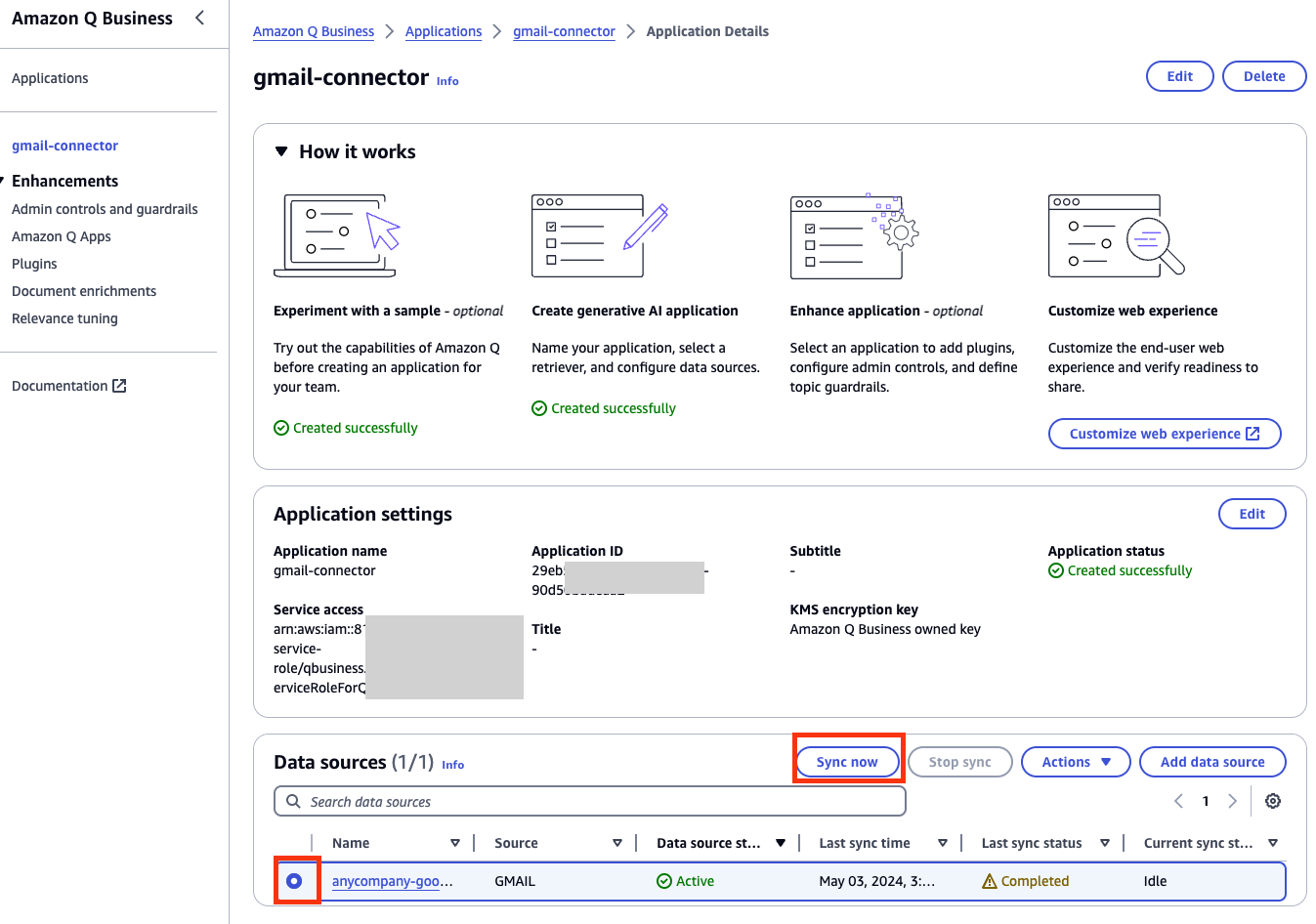Click the Experiment with a sample illustration
Viewport: 1316px width, 924px height.
pos(338,235)
